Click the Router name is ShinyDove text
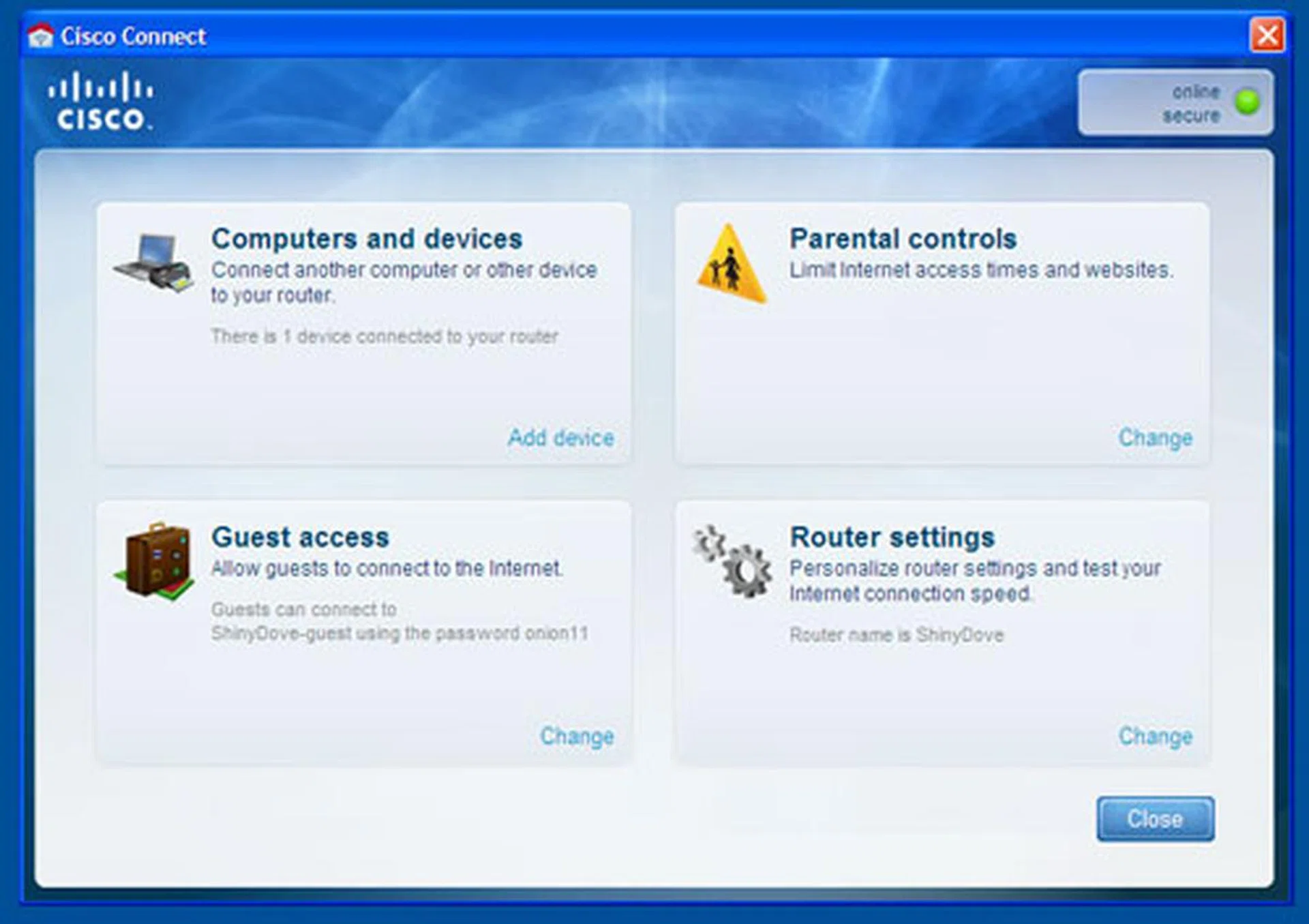1309x924 pixels. (896, 636)
